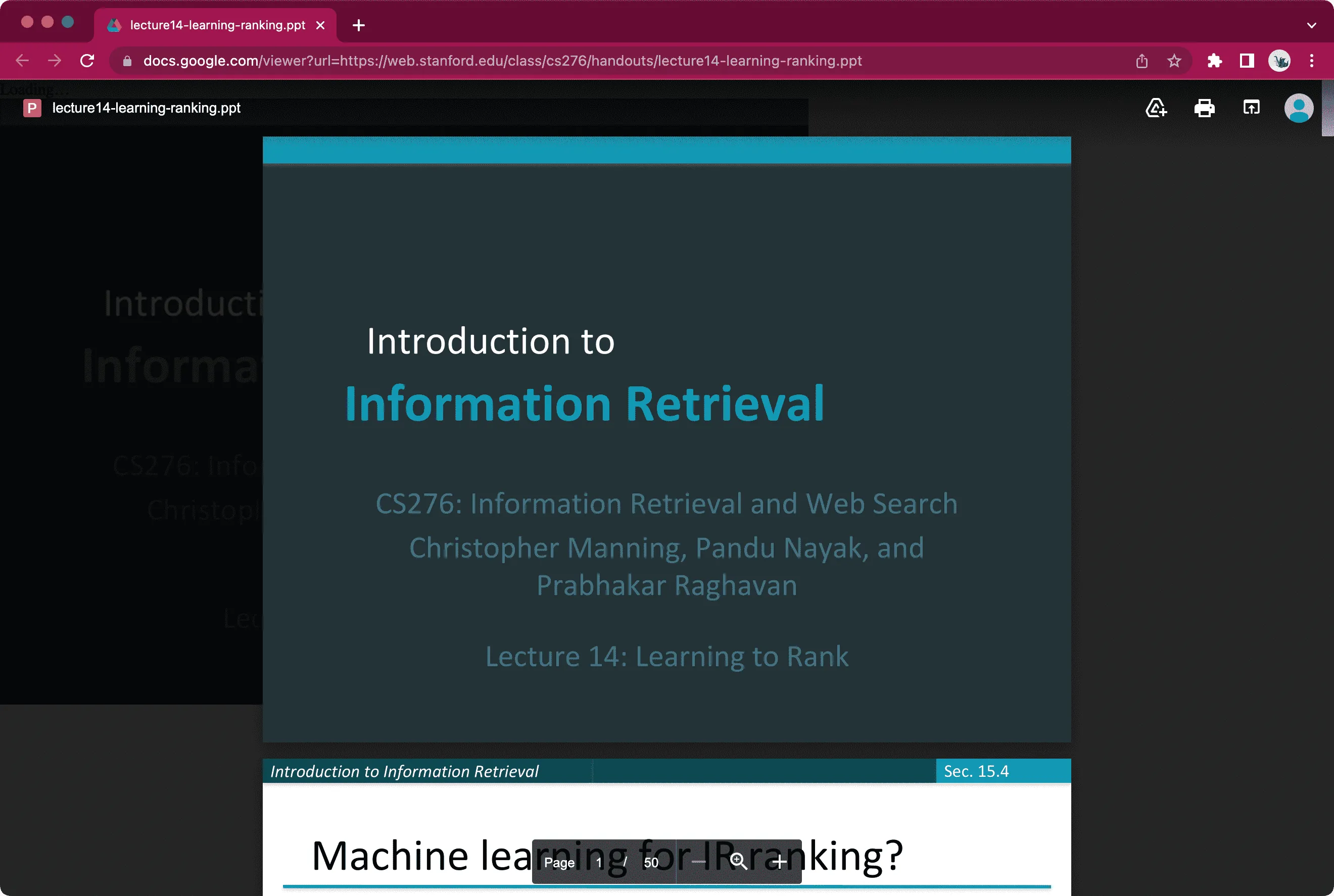The height and width of the screenshot is (896, 1334).
Task: Click the Chrome profile avatar
Action: click(x=1280, y=61)
